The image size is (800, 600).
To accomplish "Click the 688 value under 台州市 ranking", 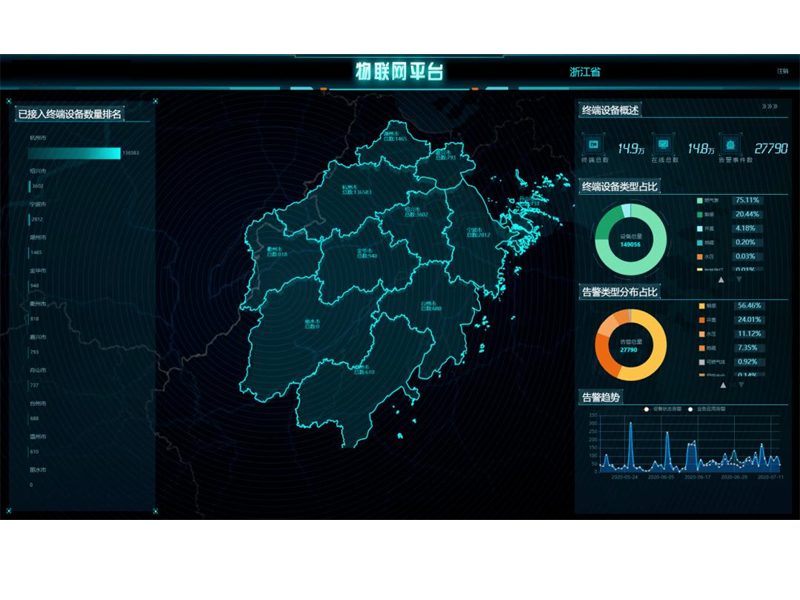I will tap(35, 418).
